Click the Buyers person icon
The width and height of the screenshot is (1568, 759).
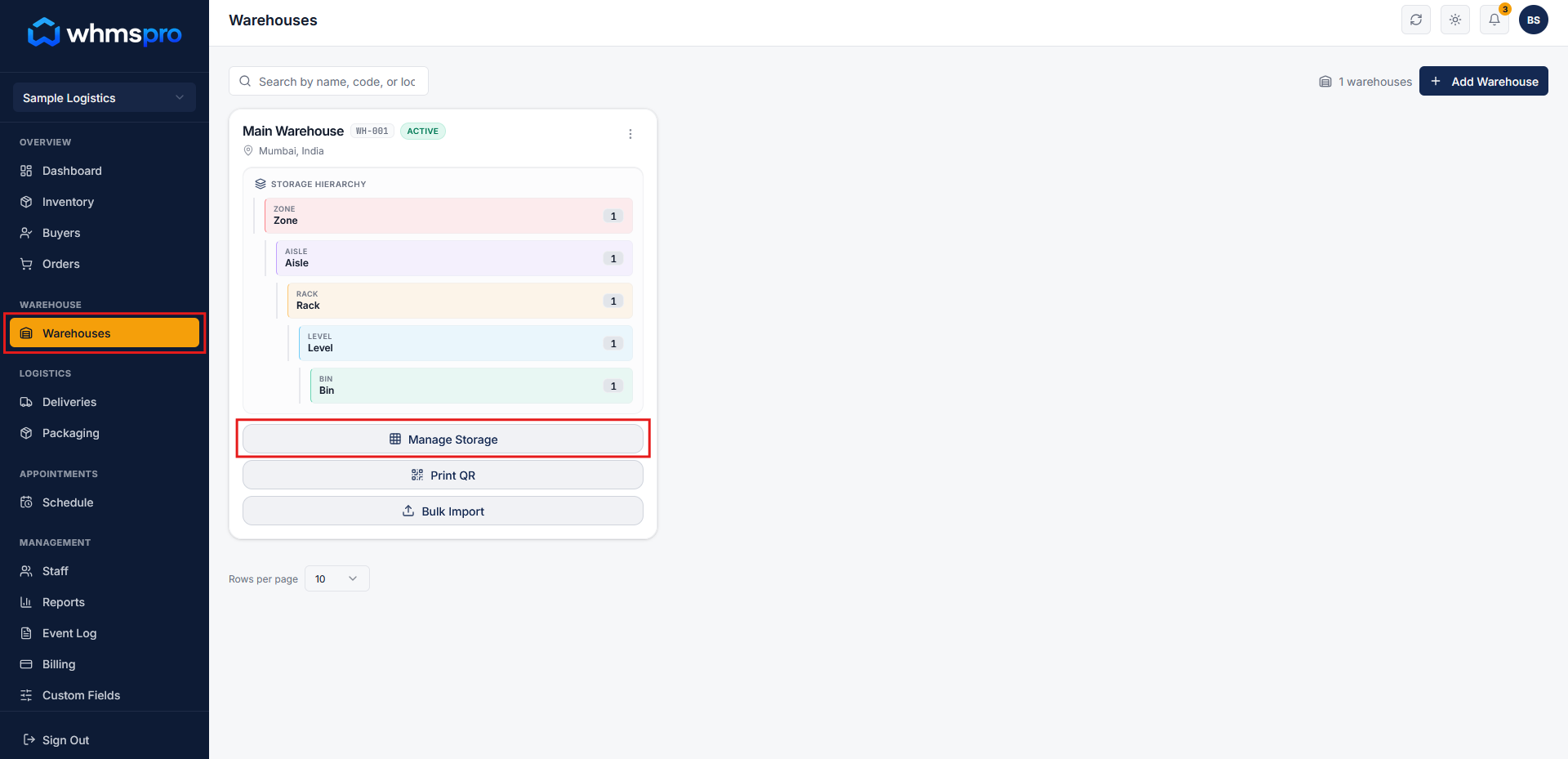pyautogui.click(x=26, y=233)
